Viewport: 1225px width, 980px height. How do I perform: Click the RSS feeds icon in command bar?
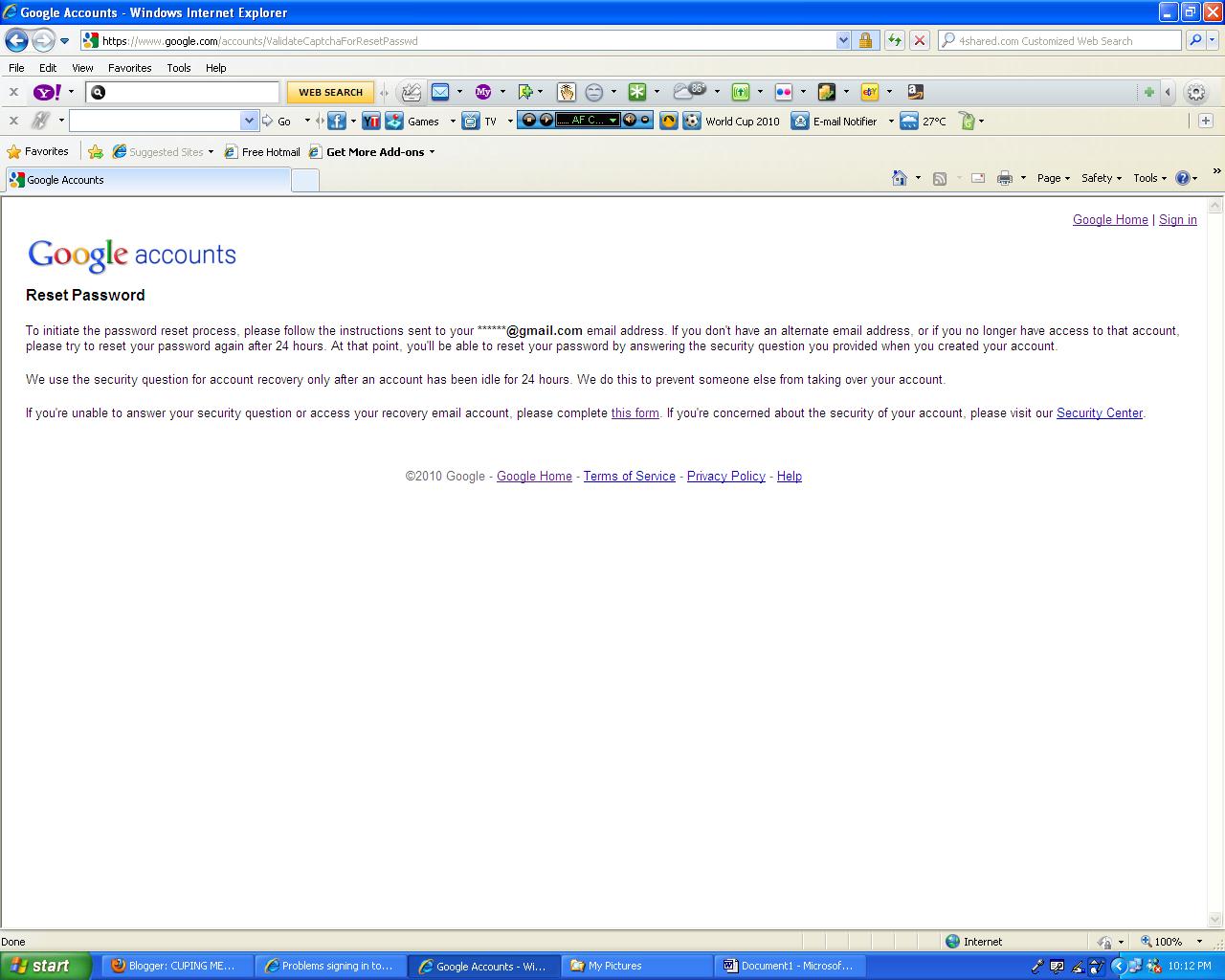click(x=940, y=178)
